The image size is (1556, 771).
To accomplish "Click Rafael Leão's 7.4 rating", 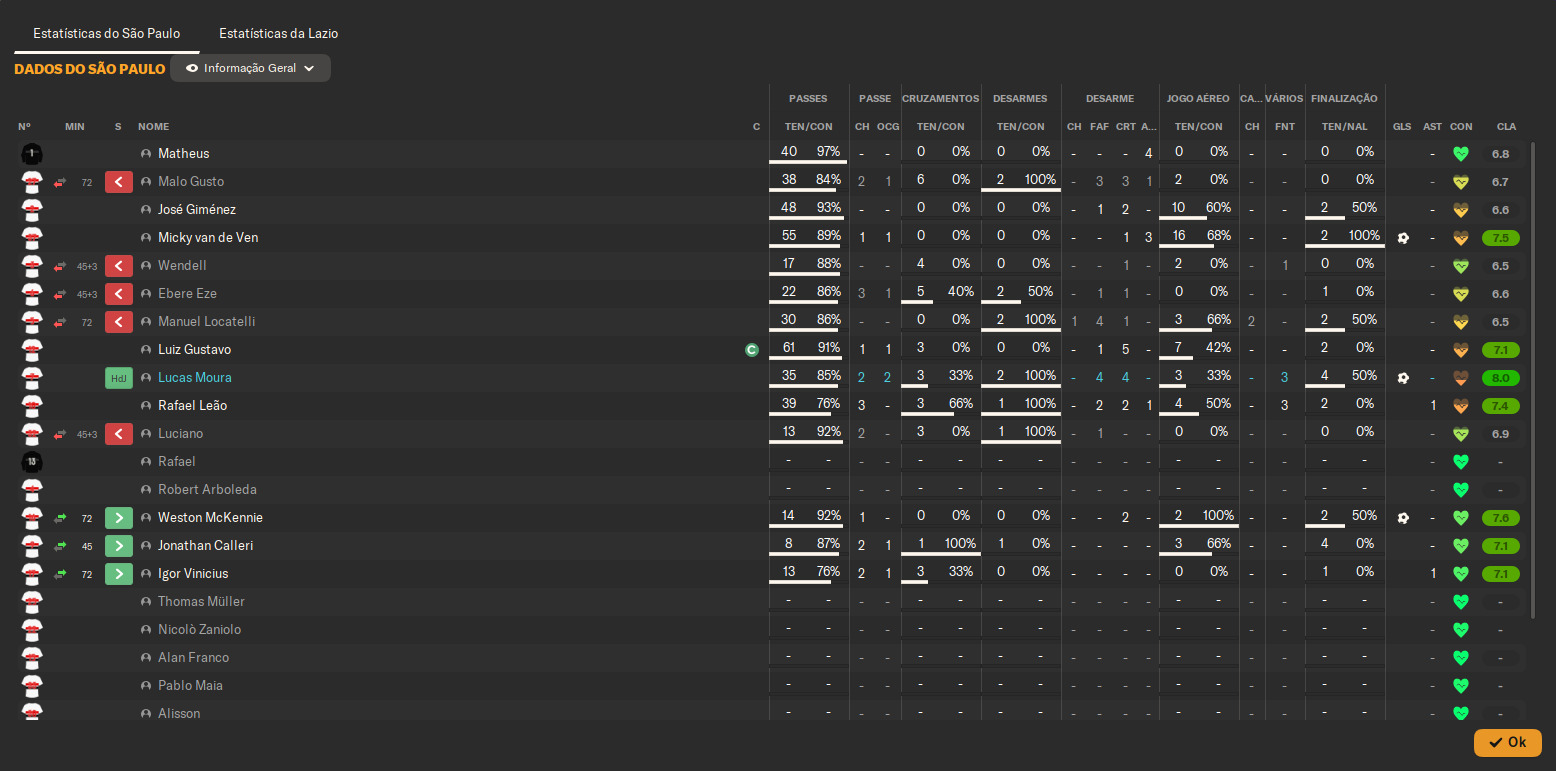I will (1500, 406).
